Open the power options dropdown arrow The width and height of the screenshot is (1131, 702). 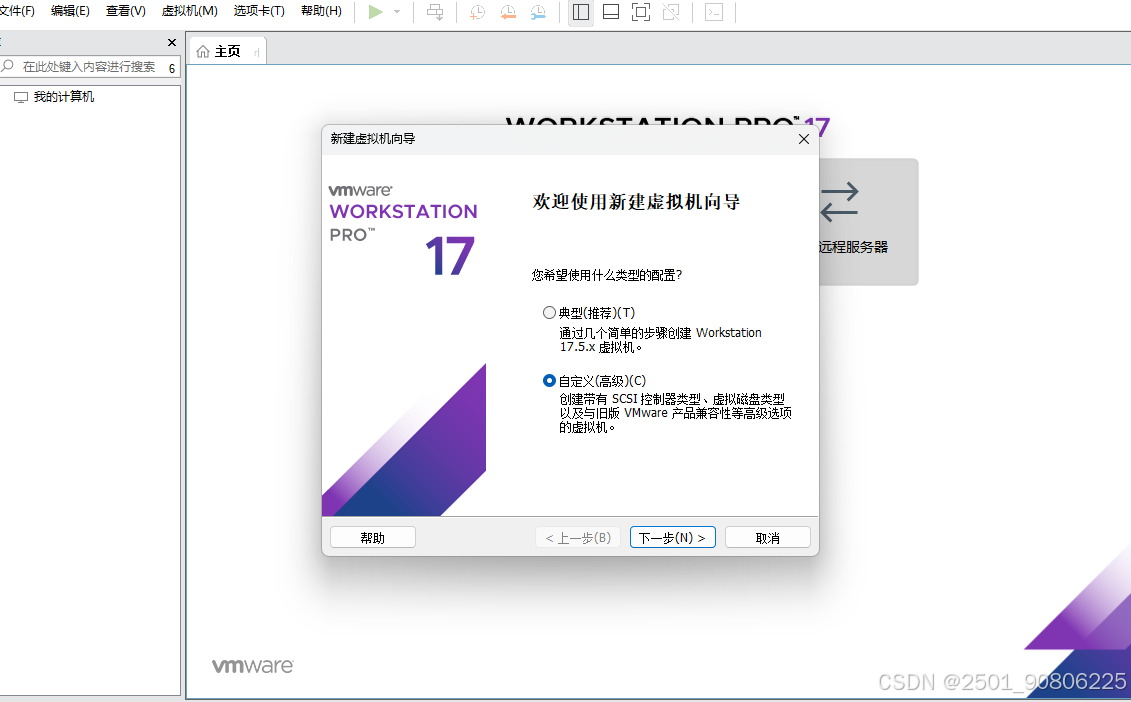(x=397, y=12)
